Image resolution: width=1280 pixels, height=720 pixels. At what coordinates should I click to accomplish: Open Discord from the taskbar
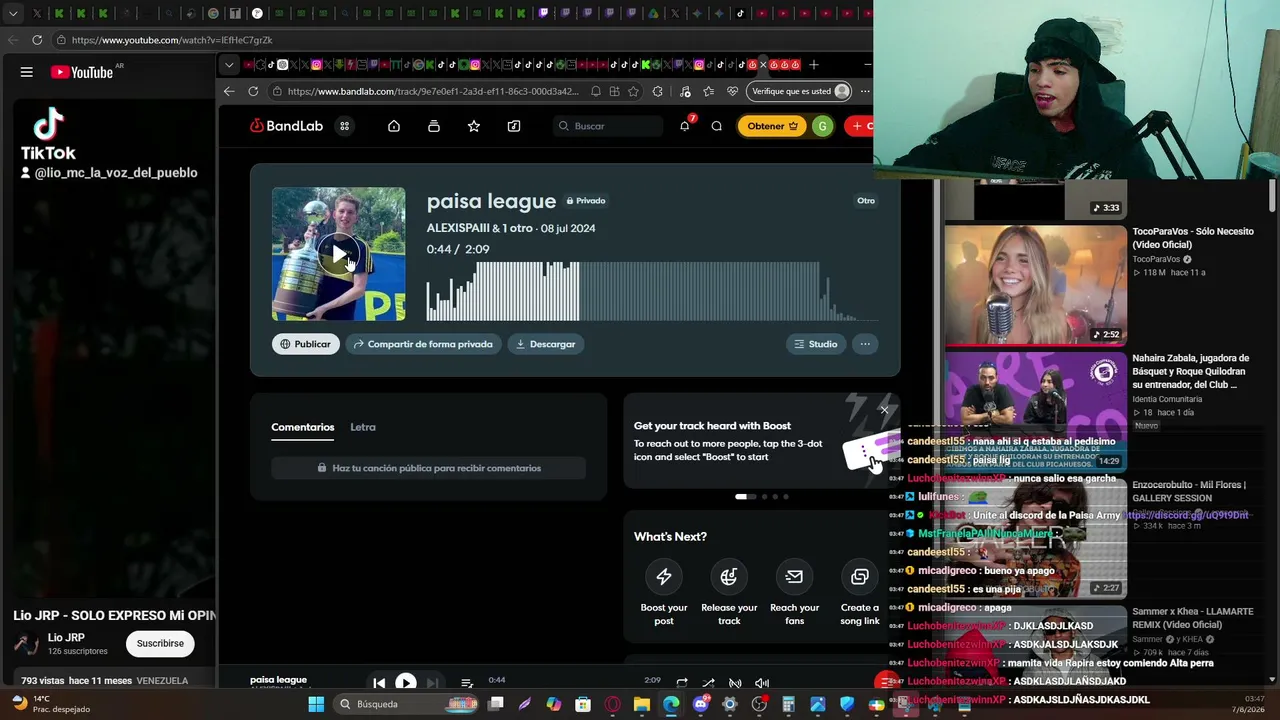pyautogui.click(x=701, y=704)
